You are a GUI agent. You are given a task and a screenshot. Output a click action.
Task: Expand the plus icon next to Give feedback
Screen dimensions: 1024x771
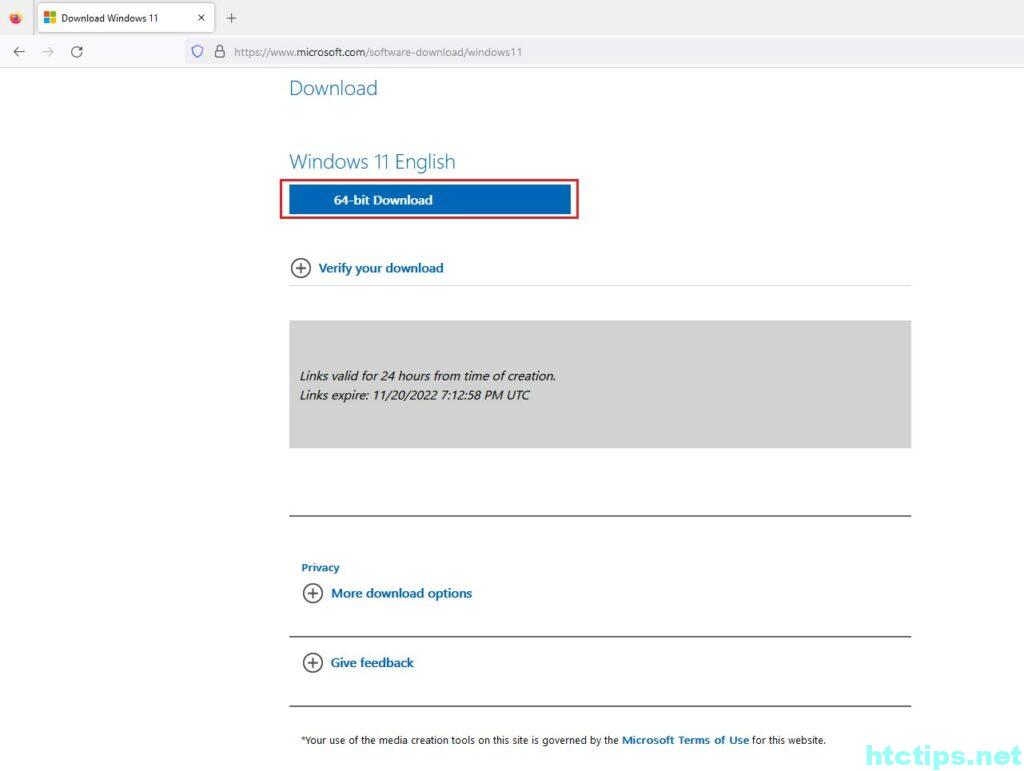[313, 662]
